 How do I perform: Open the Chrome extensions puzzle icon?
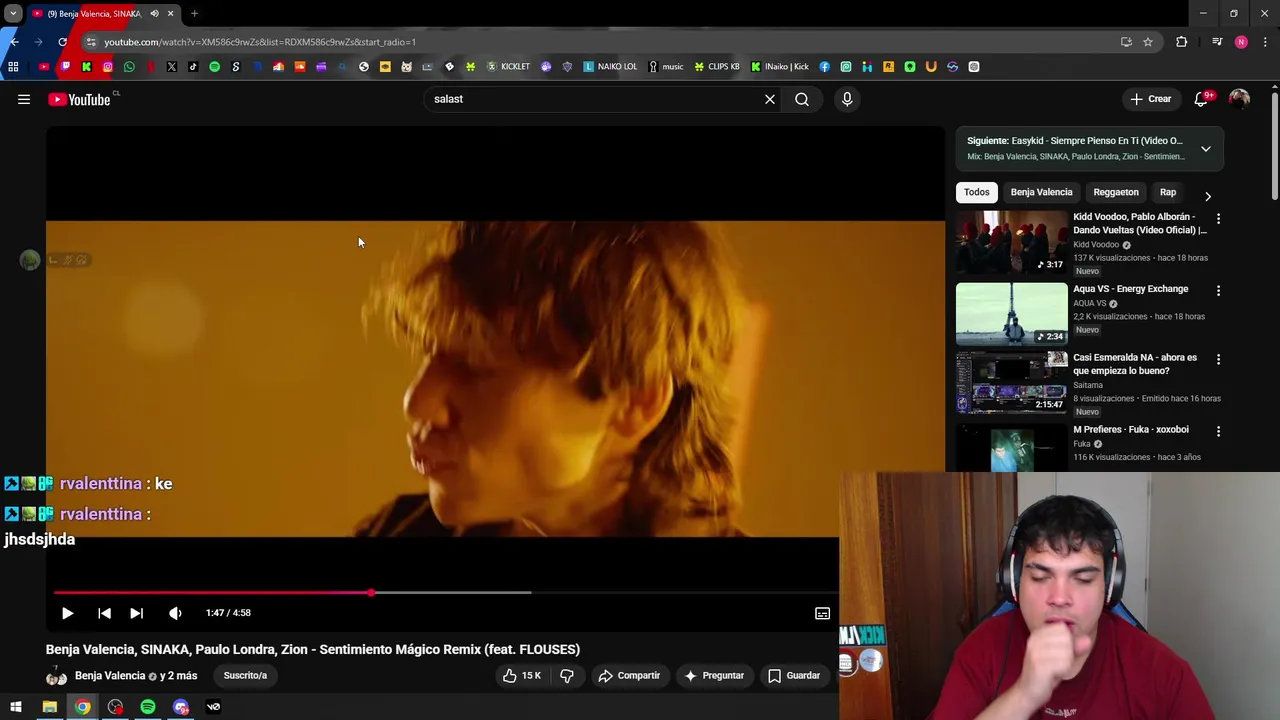(x=1182, y=42)
